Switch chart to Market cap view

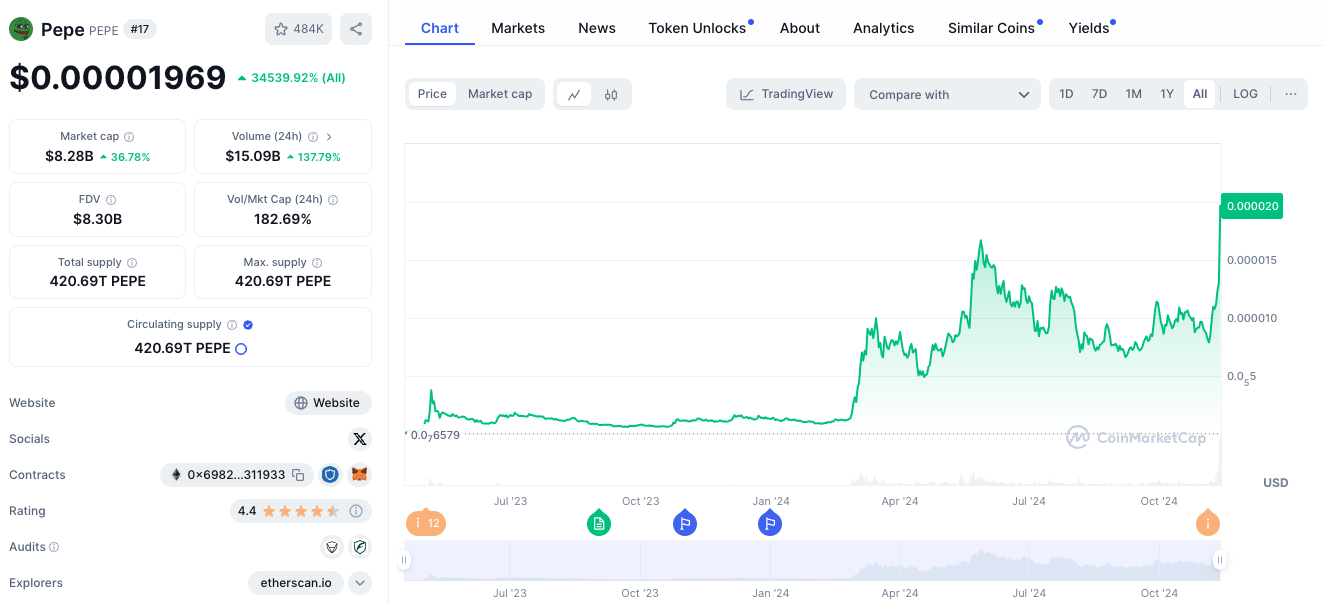tap(499, 93)
